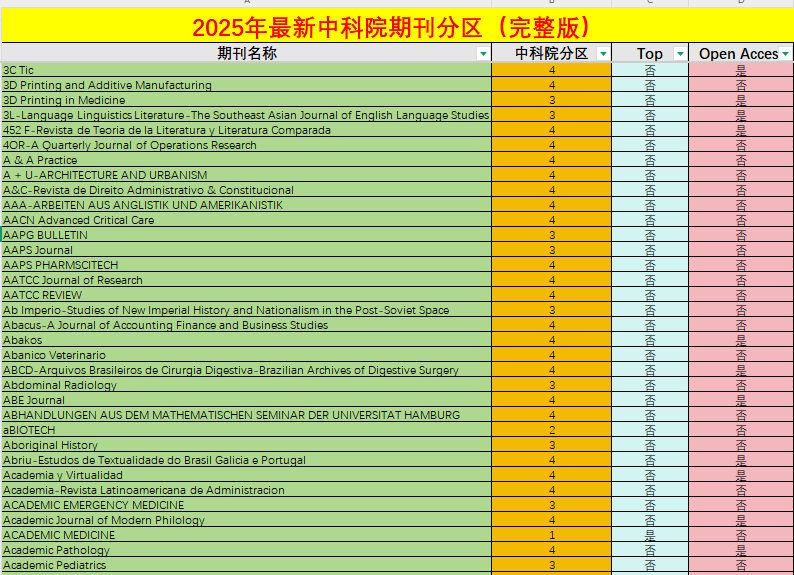Select the 3L-Language Linguistics Literature journal cell

click(x=247, y=115)
